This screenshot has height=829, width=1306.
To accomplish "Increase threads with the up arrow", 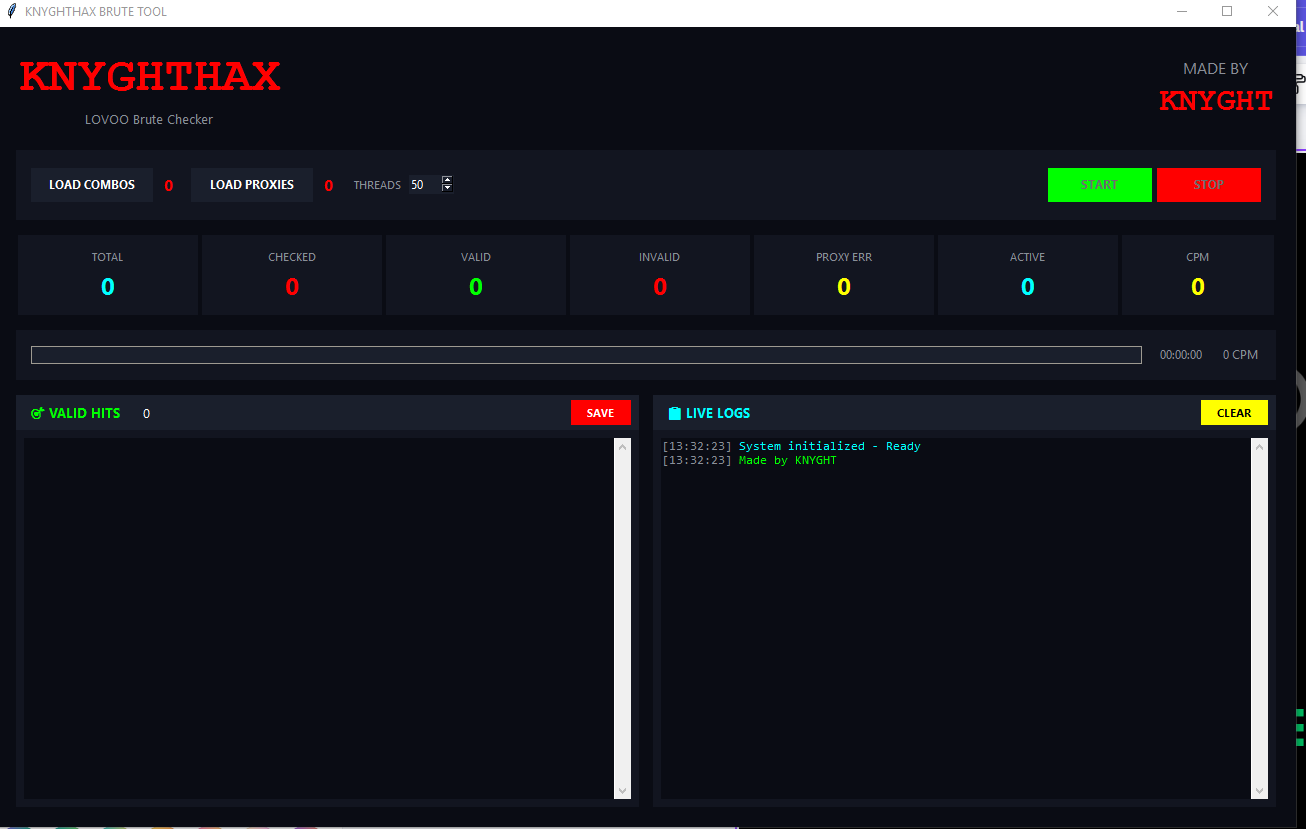I will 447,180.
